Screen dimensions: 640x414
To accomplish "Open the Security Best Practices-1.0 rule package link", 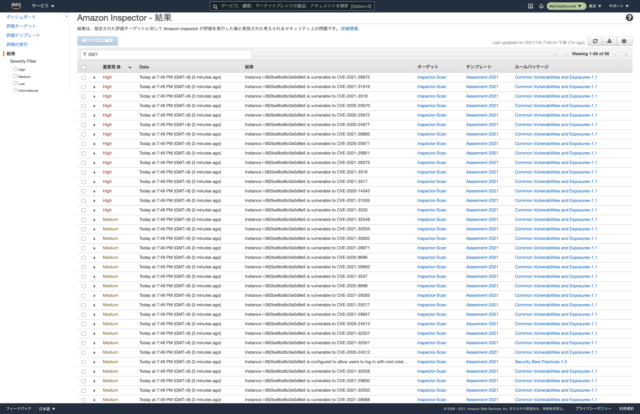I will (x=541, y=362).
